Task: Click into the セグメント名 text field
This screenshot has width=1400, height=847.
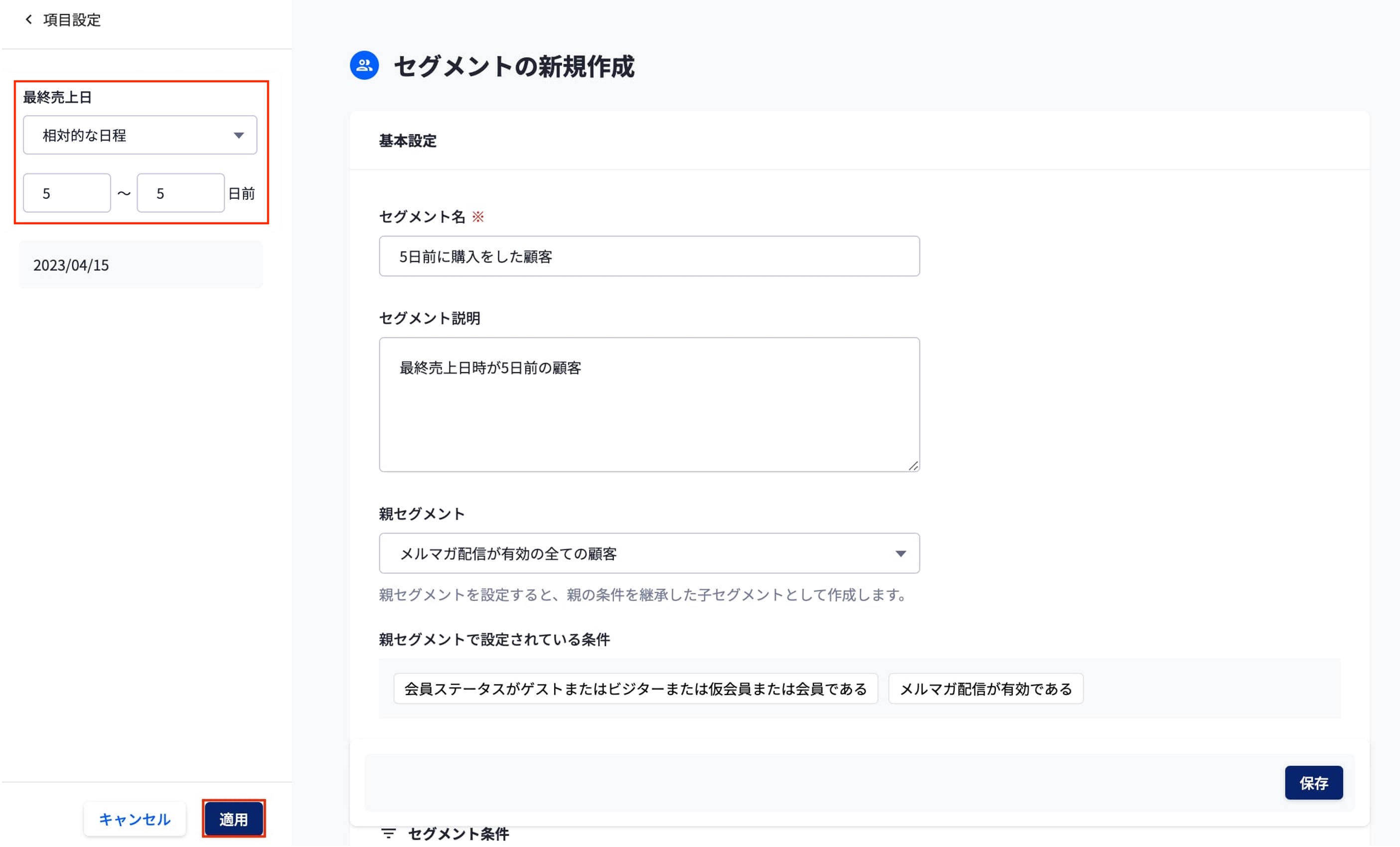Action: click(649, 257)
